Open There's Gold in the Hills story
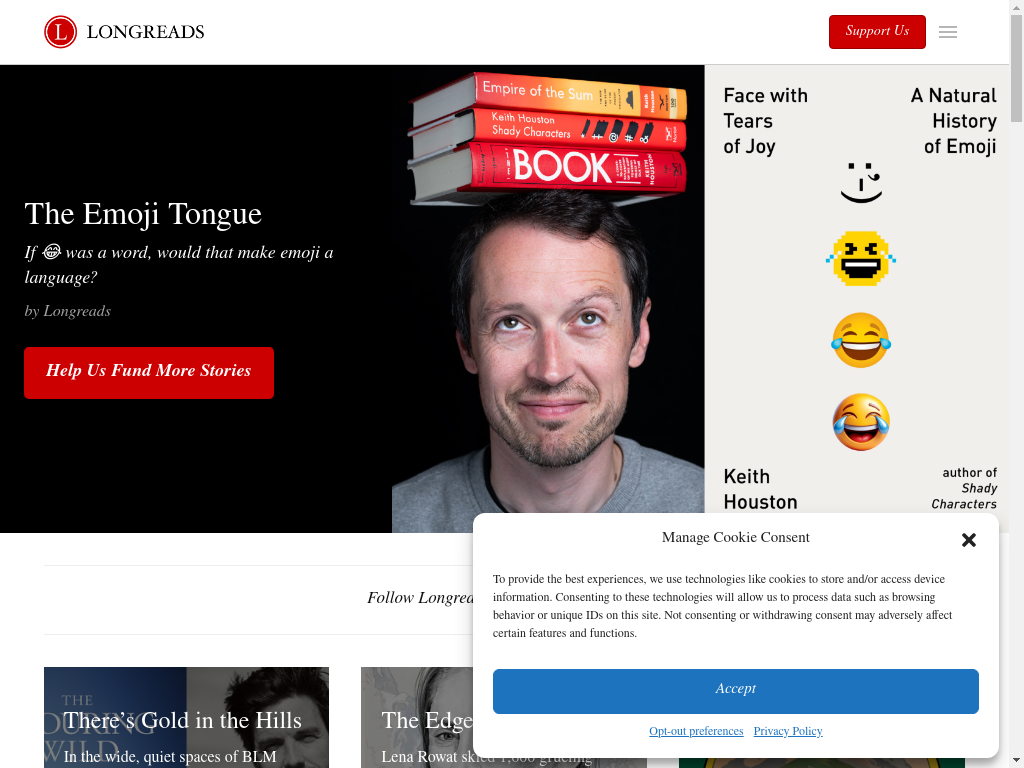Screen dimensions: 1024x768 (x=183, y=720)
